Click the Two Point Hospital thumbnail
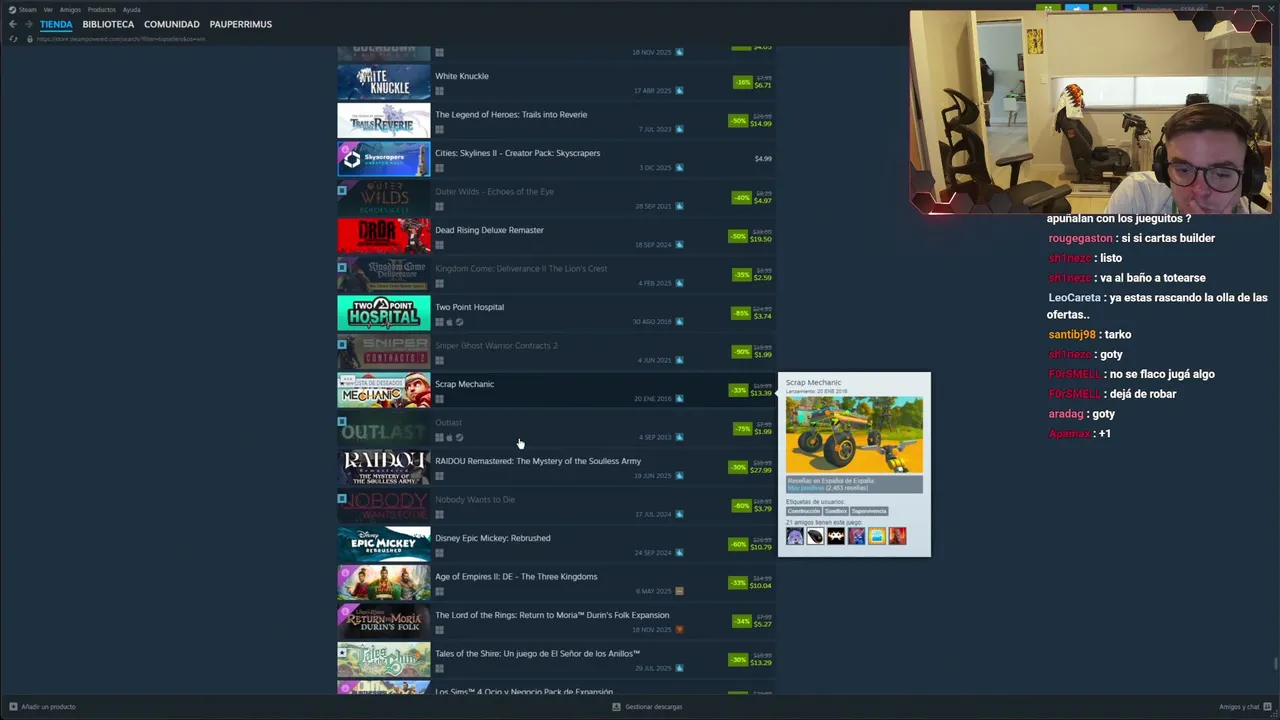Screen dimensions: 1280x720 click(384, 313)
